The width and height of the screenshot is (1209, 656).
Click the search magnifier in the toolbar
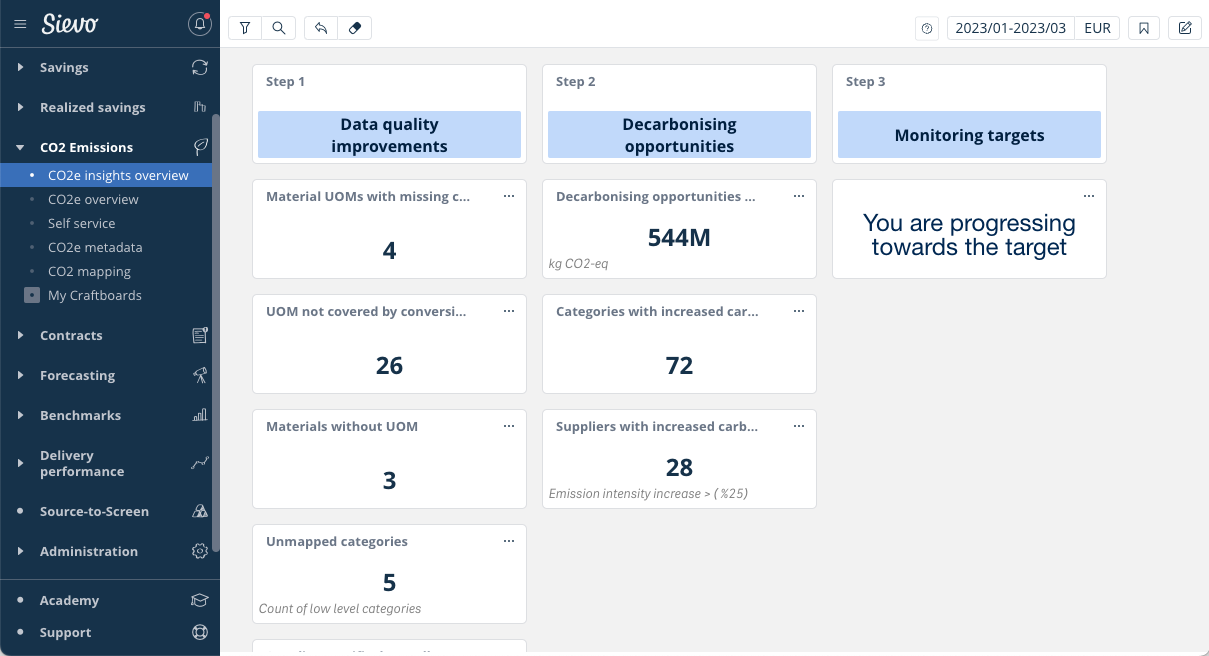279,28
